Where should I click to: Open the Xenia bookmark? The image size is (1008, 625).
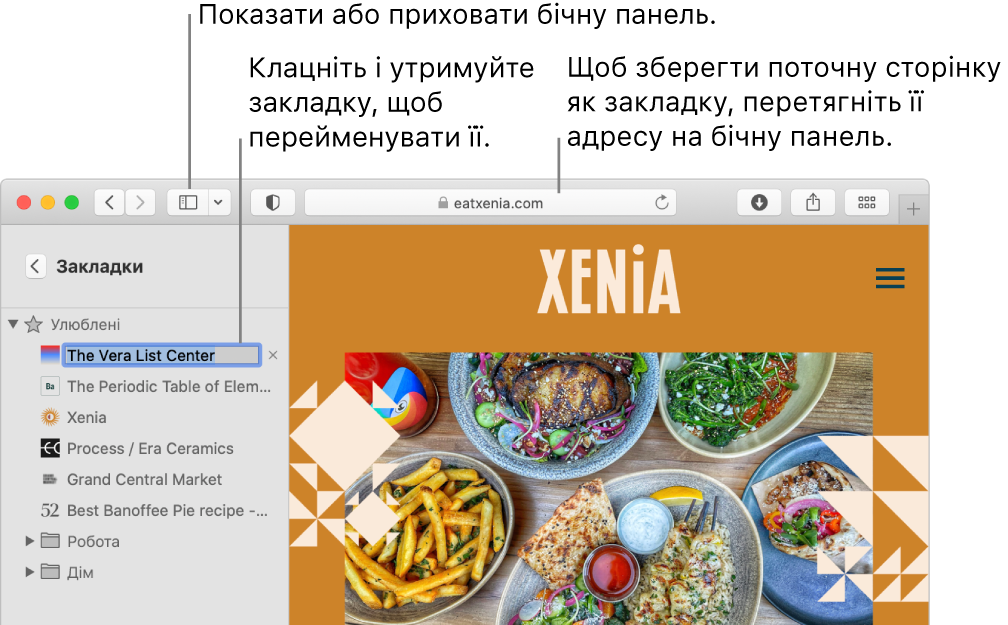tap(86, 417)
